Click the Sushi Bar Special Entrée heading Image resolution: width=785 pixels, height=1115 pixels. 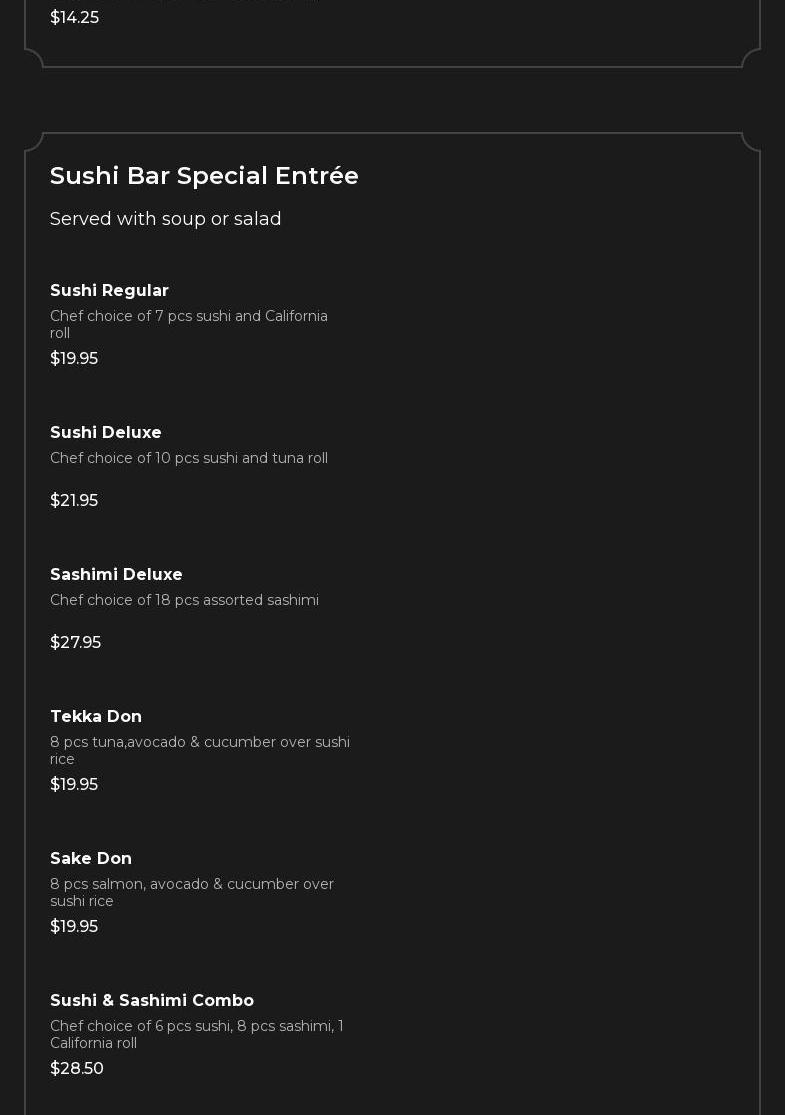click(204, 176)
